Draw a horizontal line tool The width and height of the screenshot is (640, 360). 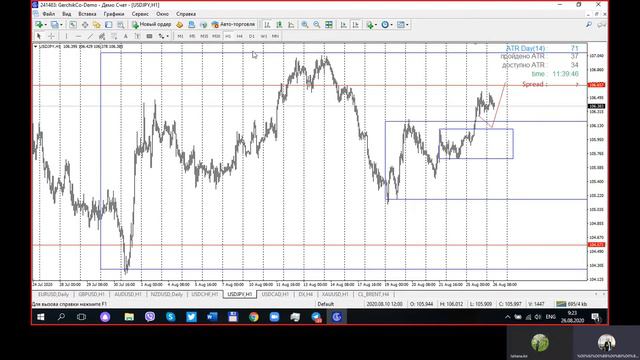pyautogui.click(x=78, y=36)
